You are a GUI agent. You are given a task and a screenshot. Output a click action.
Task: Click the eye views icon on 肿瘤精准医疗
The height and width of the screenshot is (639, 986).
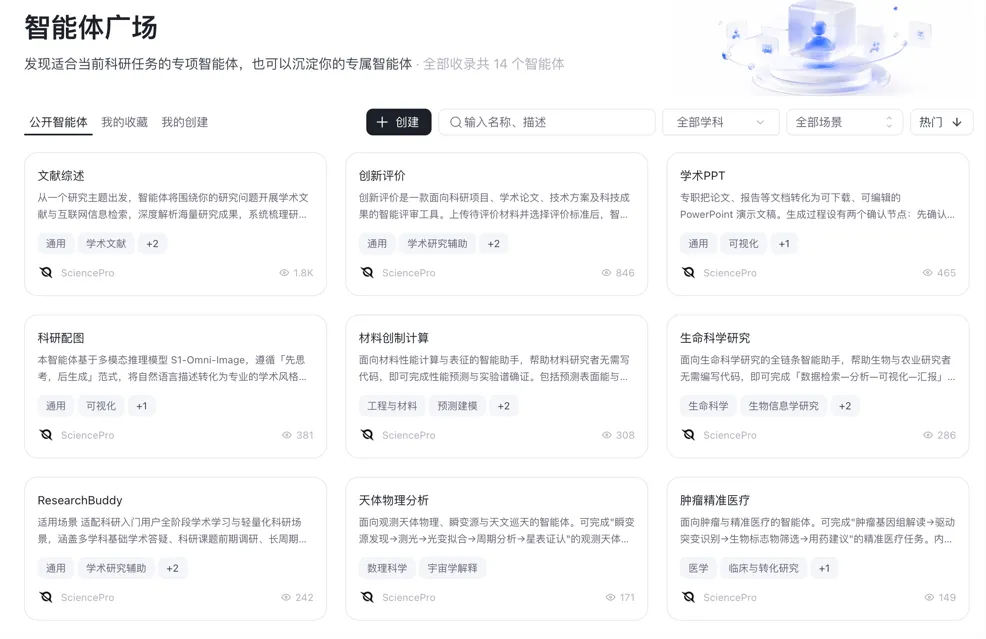coord(929,597)
